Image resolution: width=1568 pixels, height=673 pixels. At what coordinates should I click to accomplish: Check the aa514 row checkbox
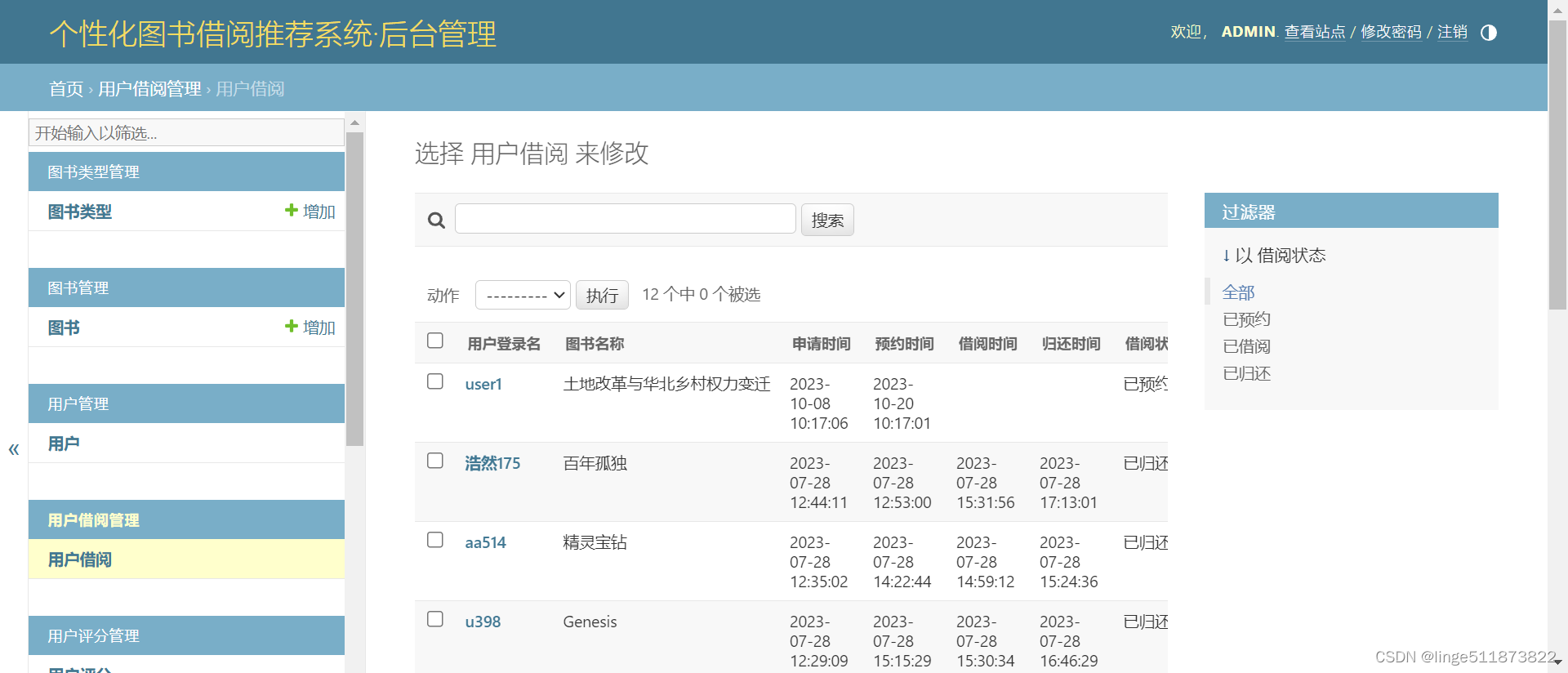coord(435,540)
